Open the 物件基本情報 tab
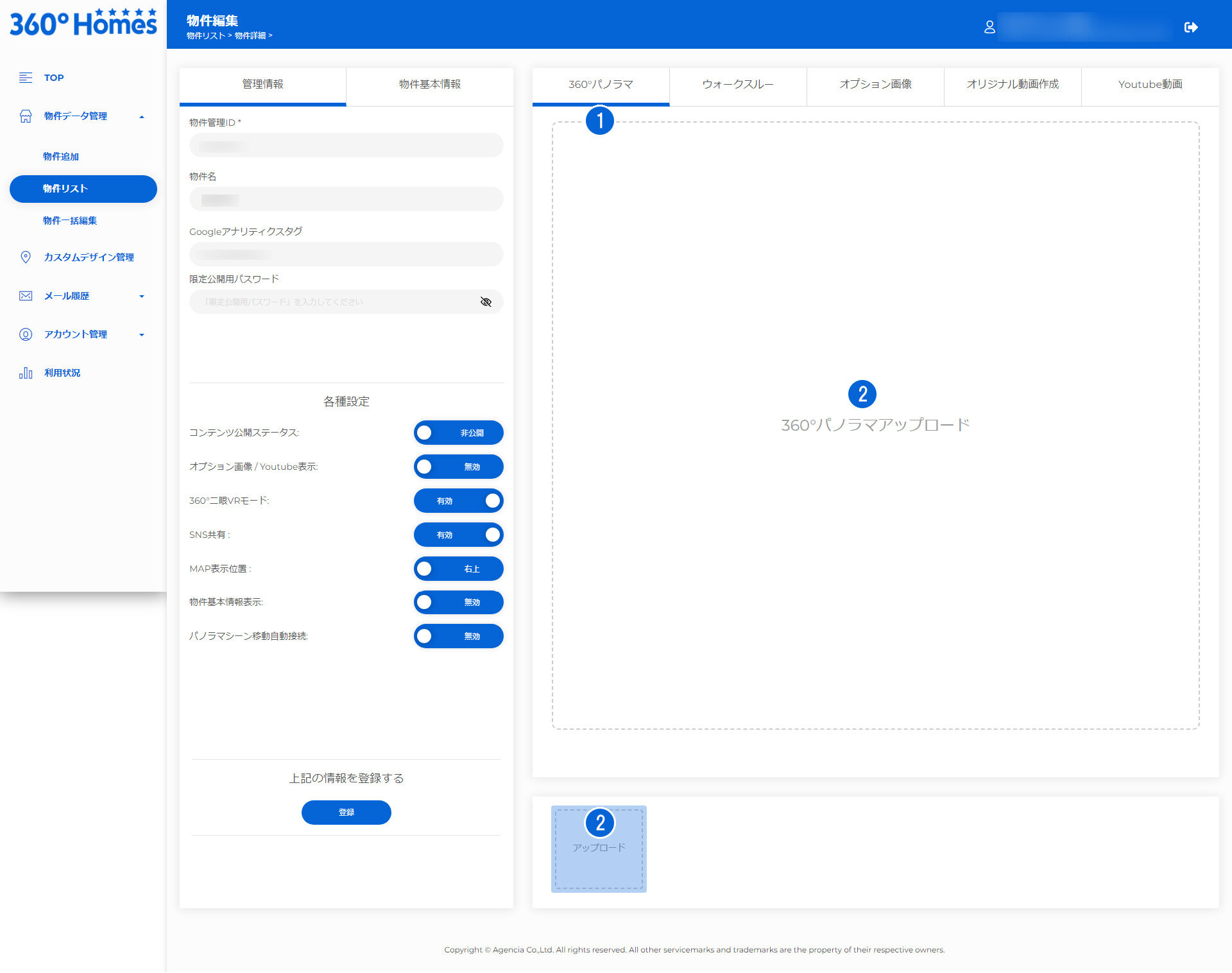This screenshot has height=973, width=1232. 429,85
